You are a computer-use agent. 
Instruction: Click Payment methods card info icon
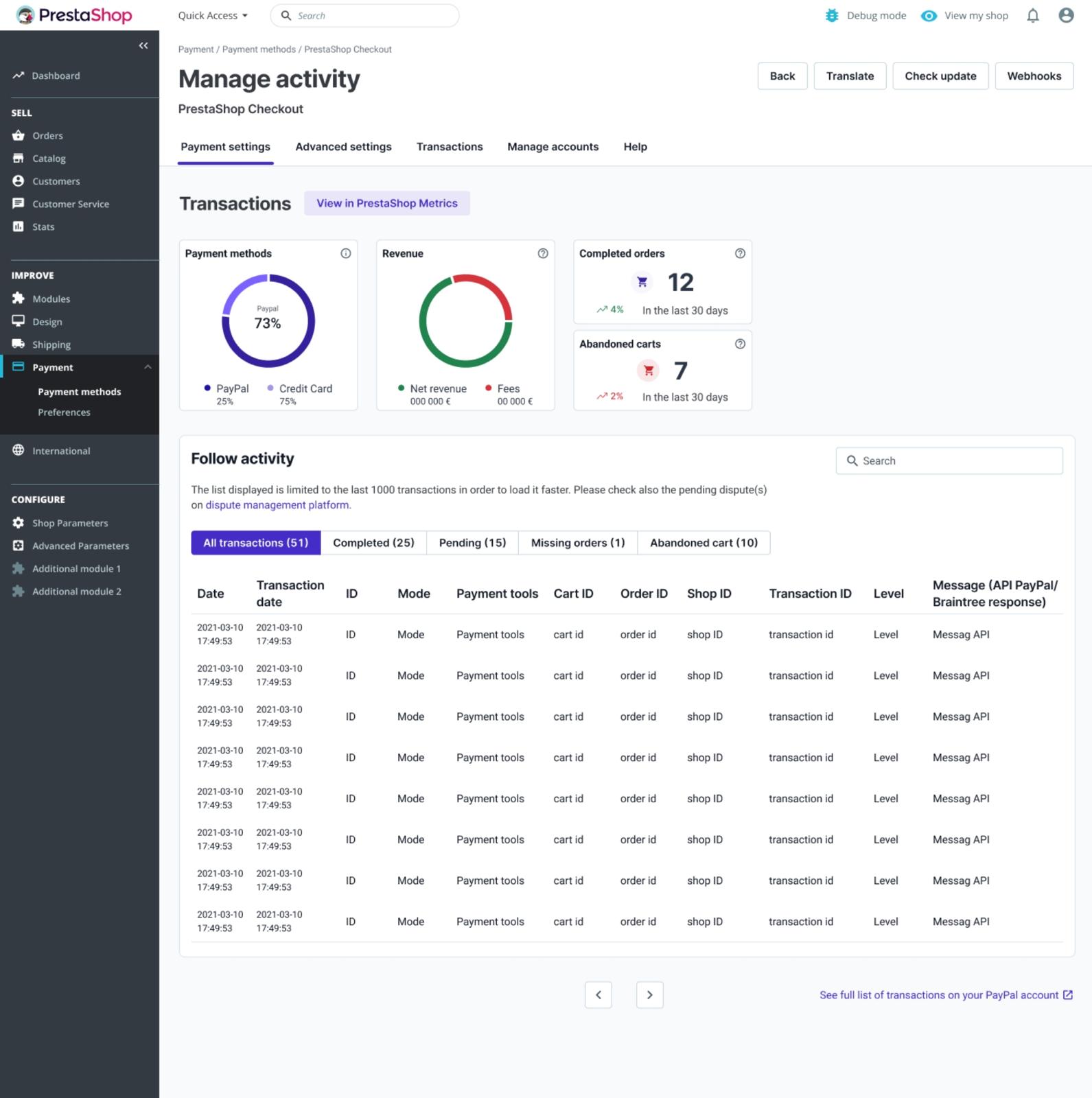click(346, 253)
